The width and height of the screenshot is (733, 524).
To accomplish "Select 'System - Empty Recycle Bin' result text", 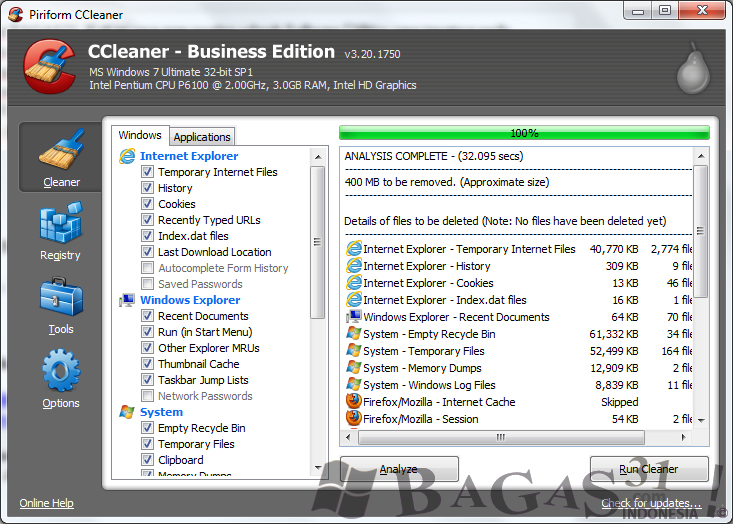I will coord(429,334).
